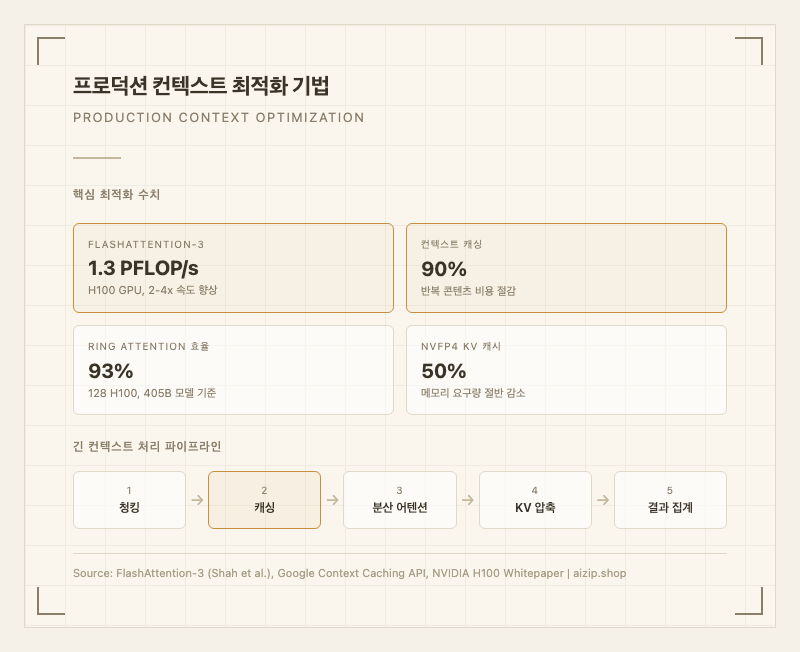Click the top-left corner bracket mark
Image resolution: width=800 pixels, height=652 pixels.
pos(48,48)
